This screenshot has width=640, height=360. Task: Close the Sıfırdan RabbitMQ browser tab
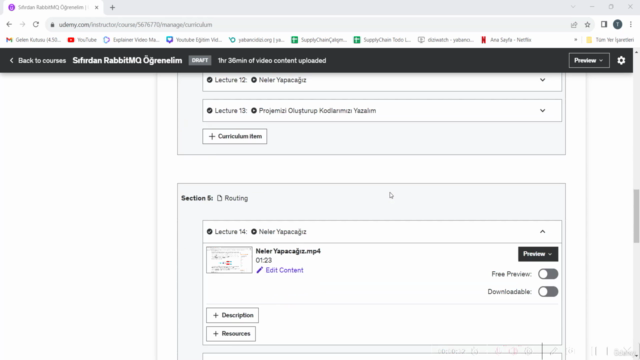pyautogui.click(x=97, y=7)
